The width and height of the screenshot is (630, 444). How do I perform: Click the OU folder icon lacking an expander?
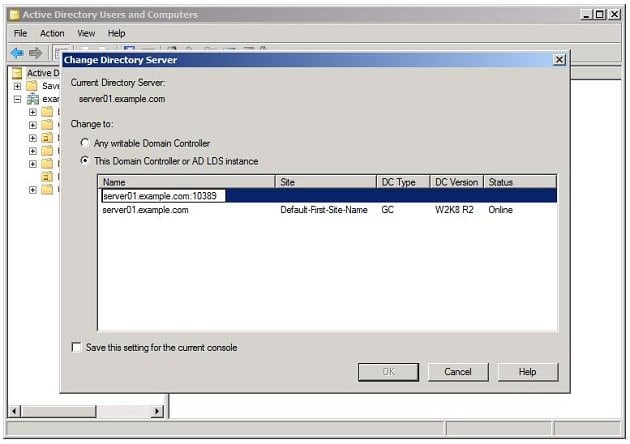(47, 176)
